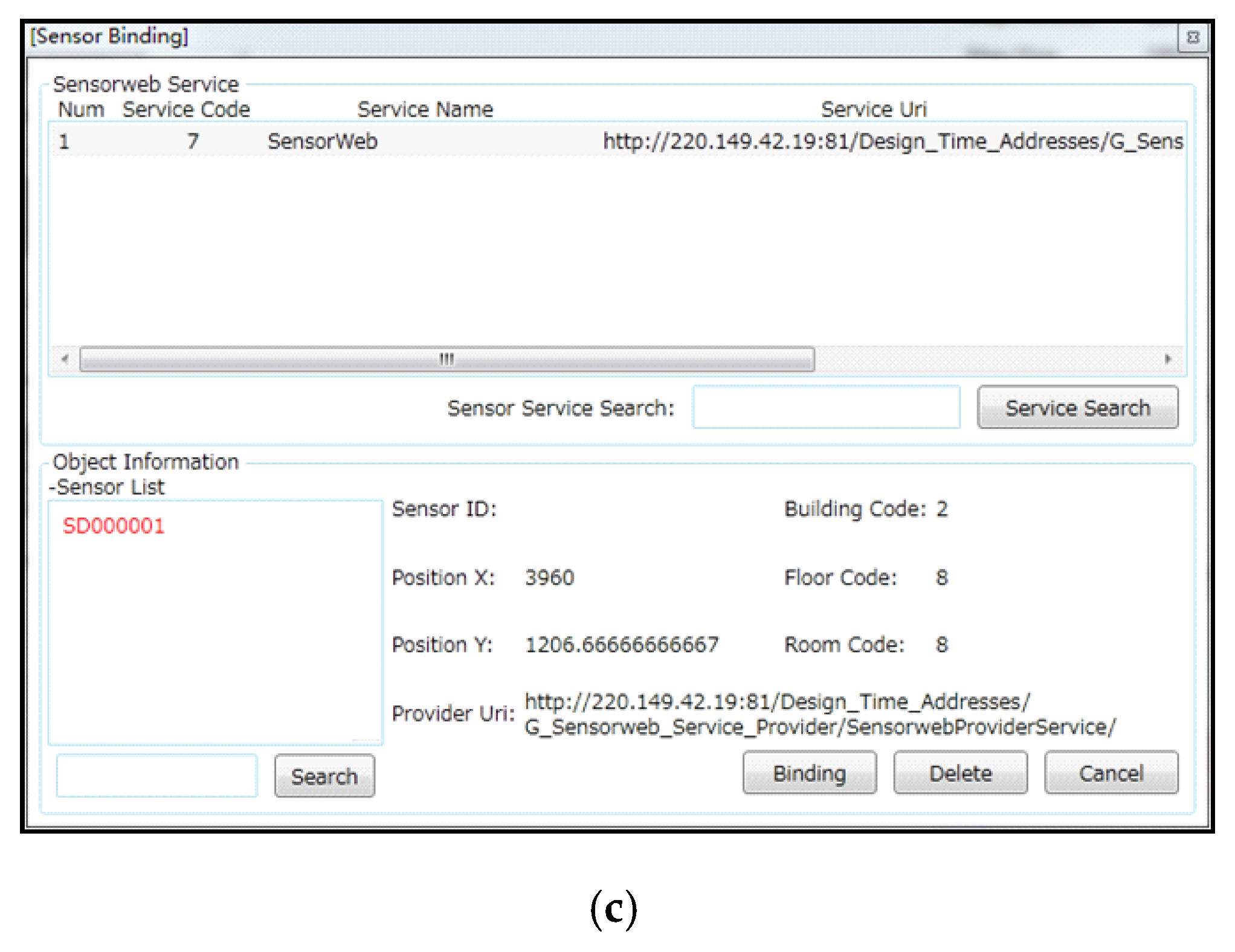Click the Delete button
Viewport: 1235px width, 952px height.
tap(960, 773)
